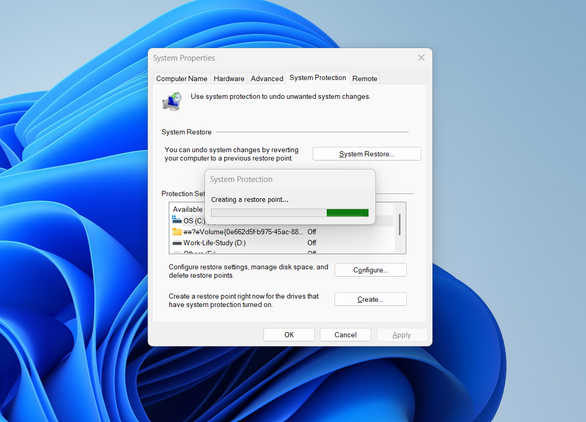The image size is (586, 422).
Task: Select the Advanced tab
Action: pos(267,78)
